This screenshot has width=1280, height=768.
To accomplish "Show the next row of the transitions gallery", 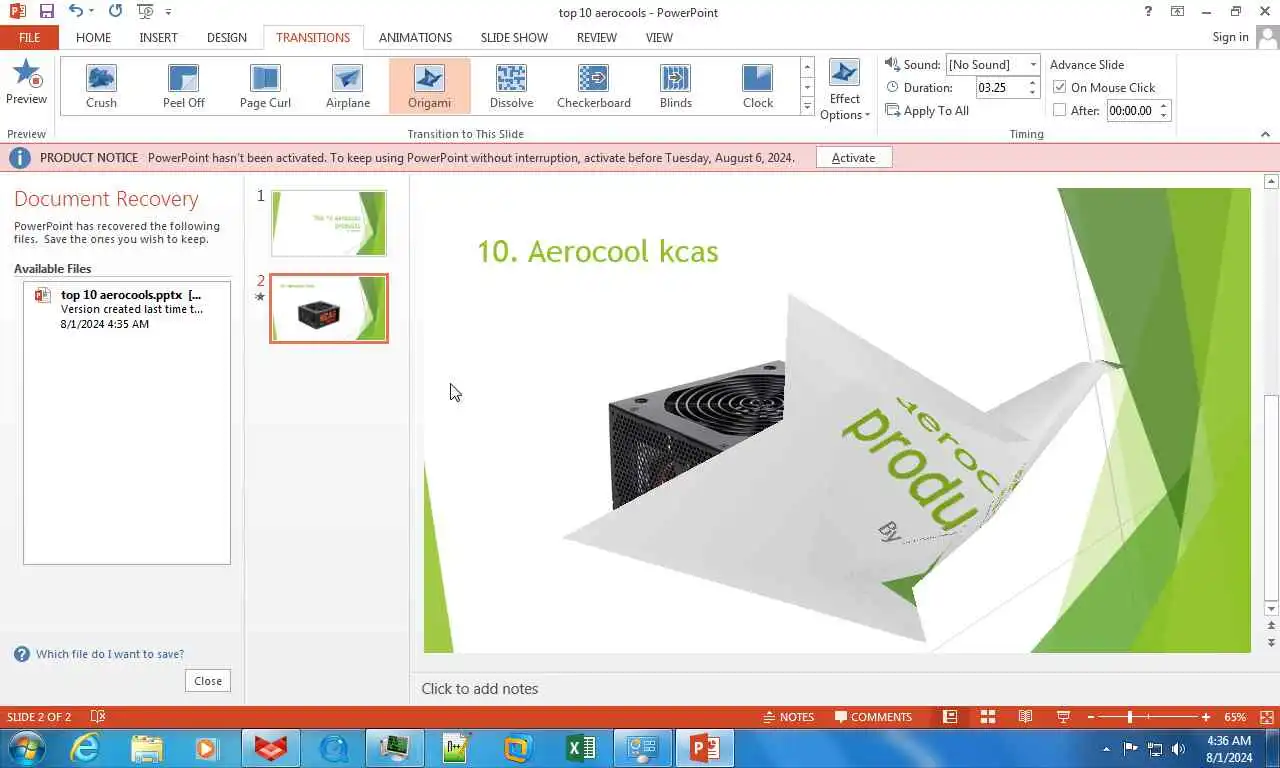I will [807, 86].
